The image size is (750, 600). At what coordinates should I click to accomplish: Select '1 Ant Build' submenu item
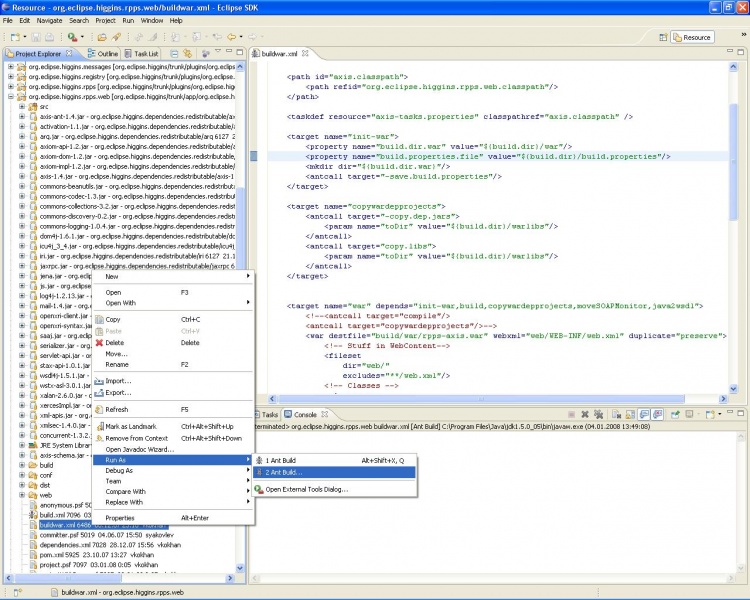tap(334, 460)
